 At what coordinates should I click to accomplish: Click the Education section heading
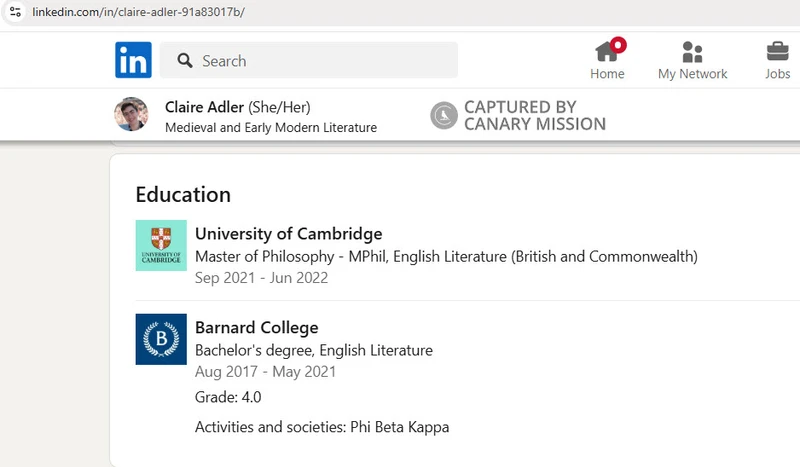[183, 194]
